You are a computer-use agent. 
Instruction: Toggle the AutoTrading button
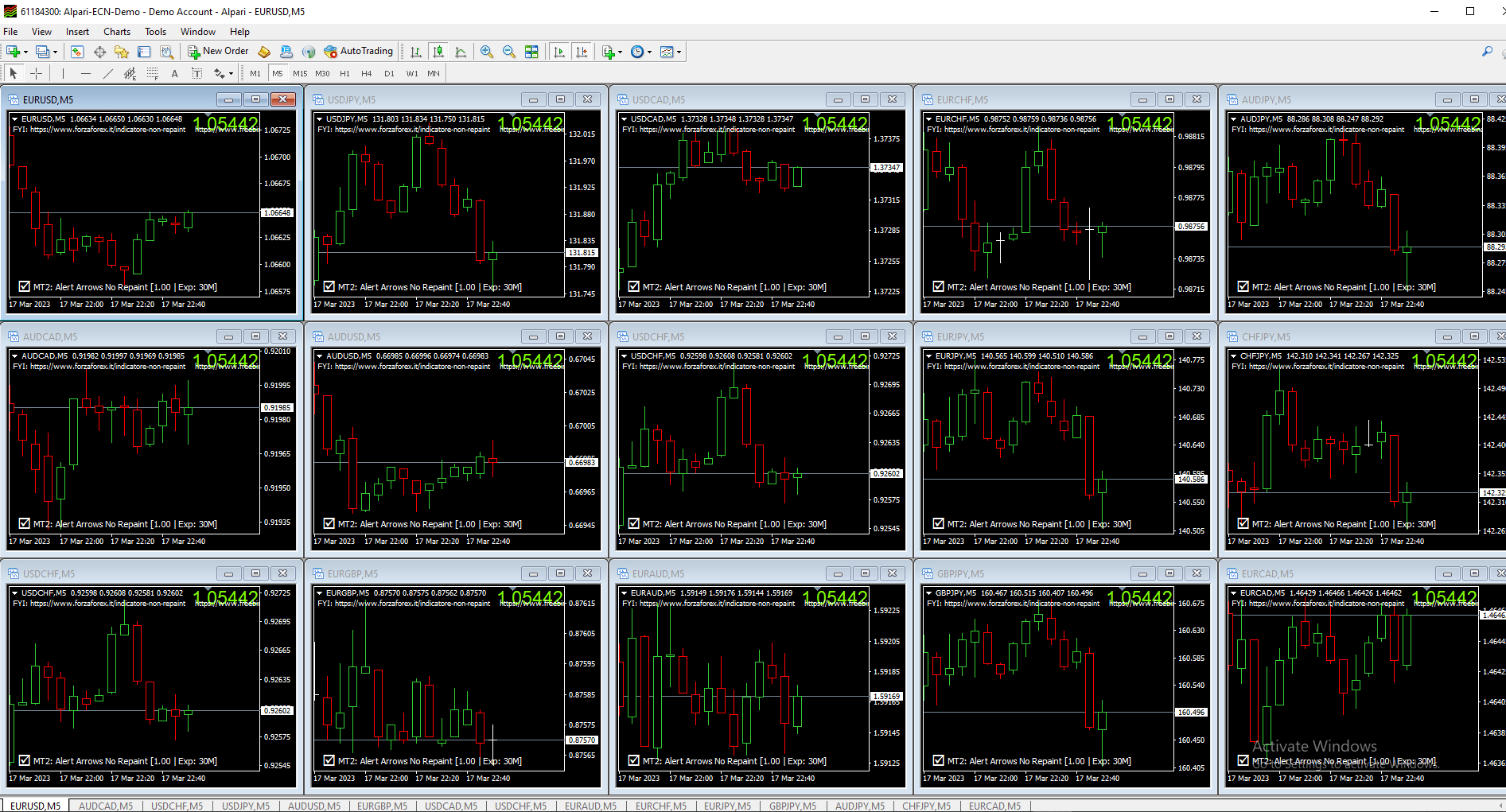pos(359,52)
